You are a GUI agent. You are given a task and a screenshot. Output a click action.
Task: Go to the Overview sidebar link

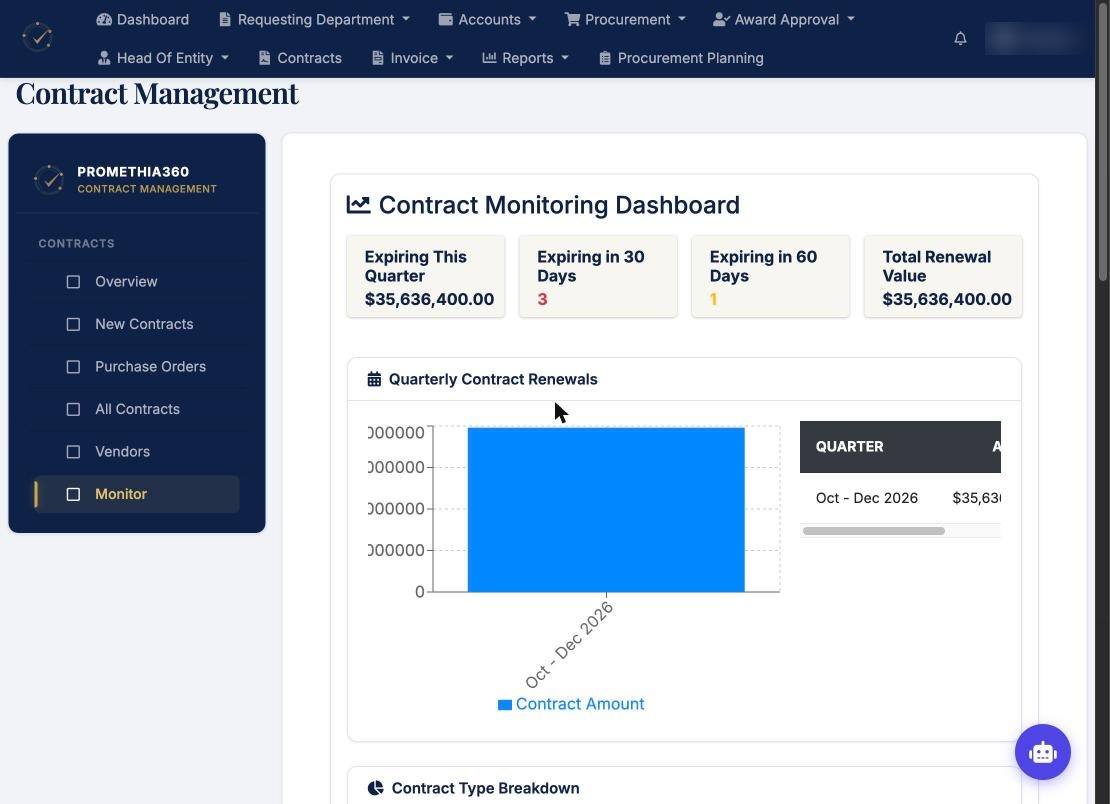tap(126, 282)
